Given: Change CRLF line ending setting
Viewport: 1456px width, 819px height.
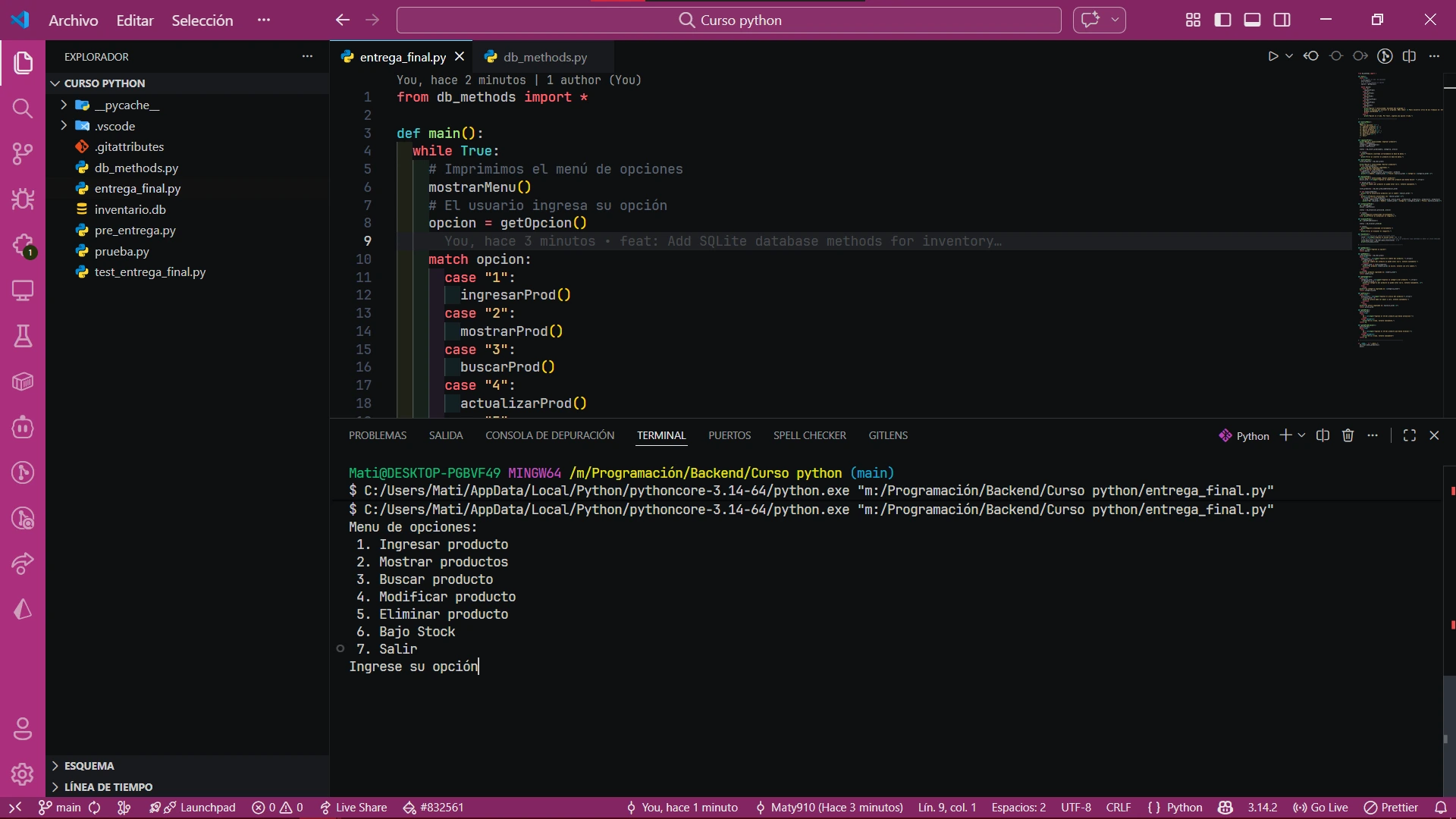Looking at the screenshot, I should coord(1119,808).
